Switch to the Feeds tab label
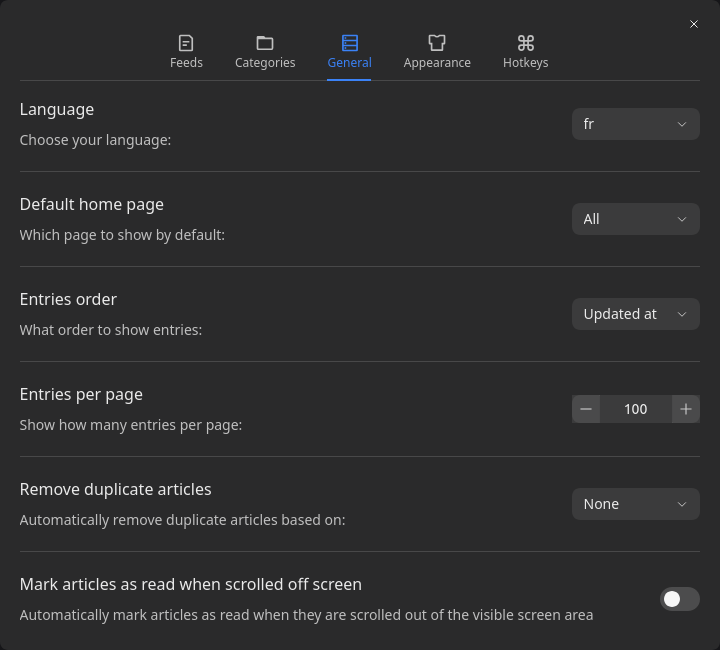Viewport: 720px width, 650px height. 186,63
